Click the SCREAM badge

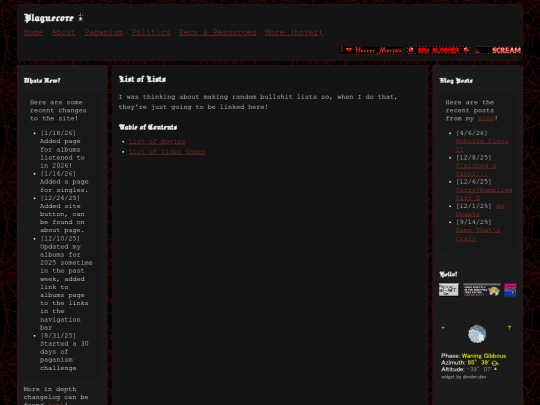tap(498, 50)
